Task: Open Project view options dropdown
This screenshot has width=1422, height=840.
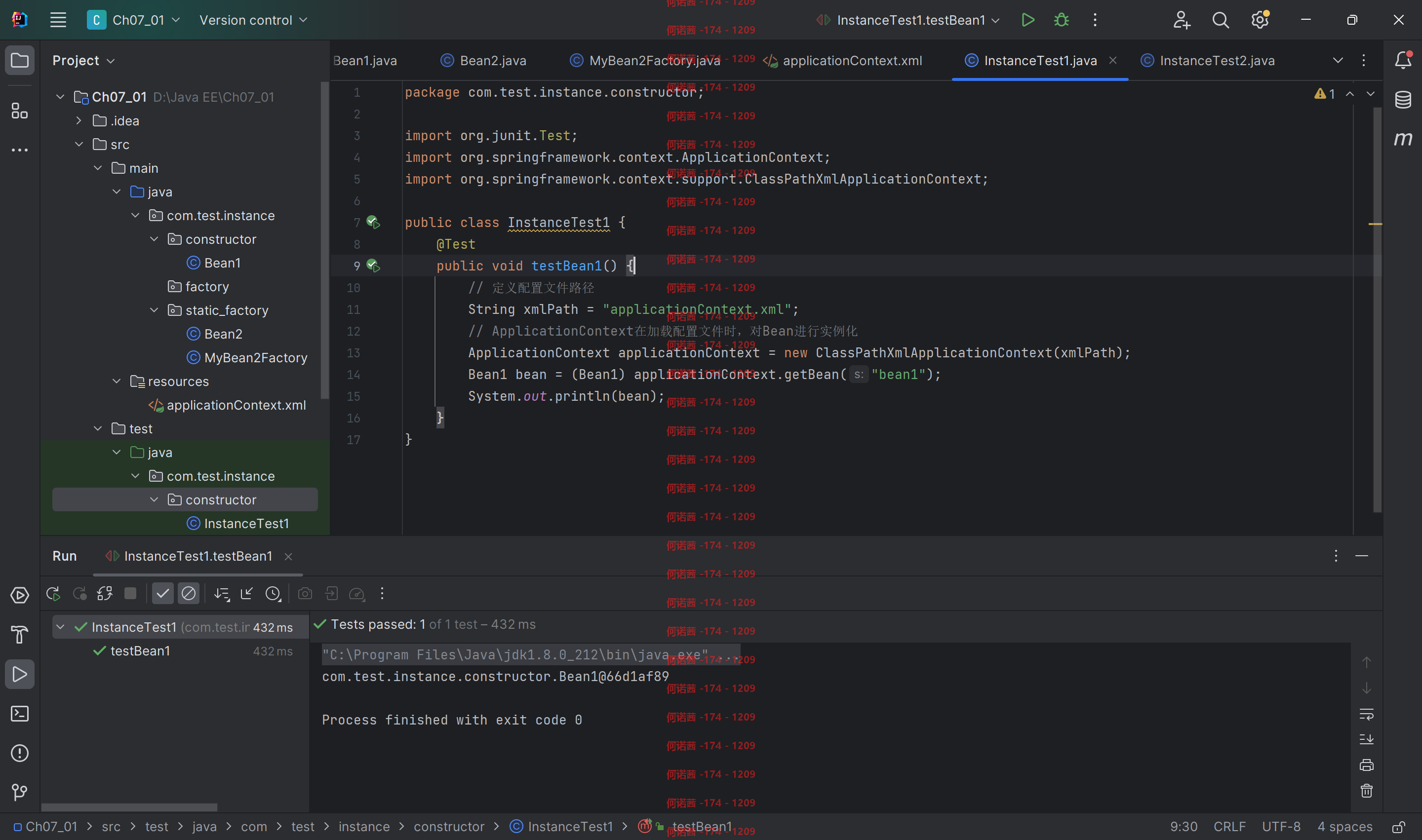Action: click(83, 60)
